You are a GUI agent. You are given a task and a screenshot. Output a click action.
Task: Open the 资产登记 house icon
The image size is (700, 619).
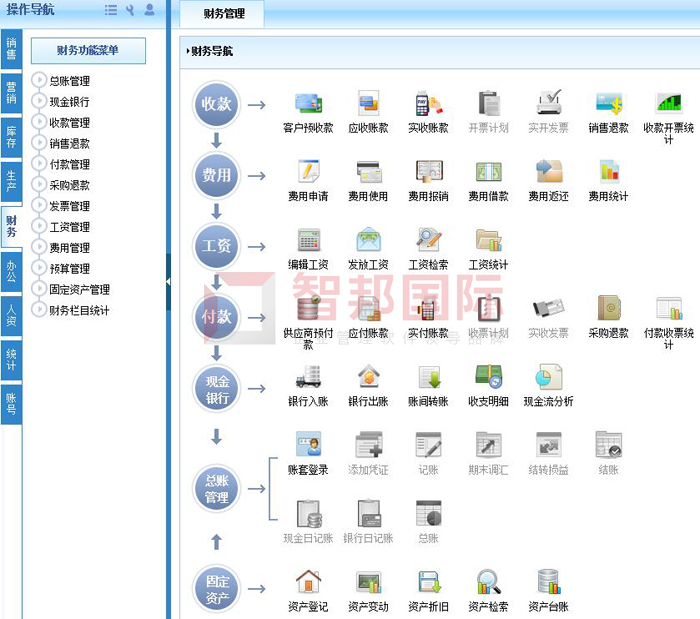click(307, 582)
